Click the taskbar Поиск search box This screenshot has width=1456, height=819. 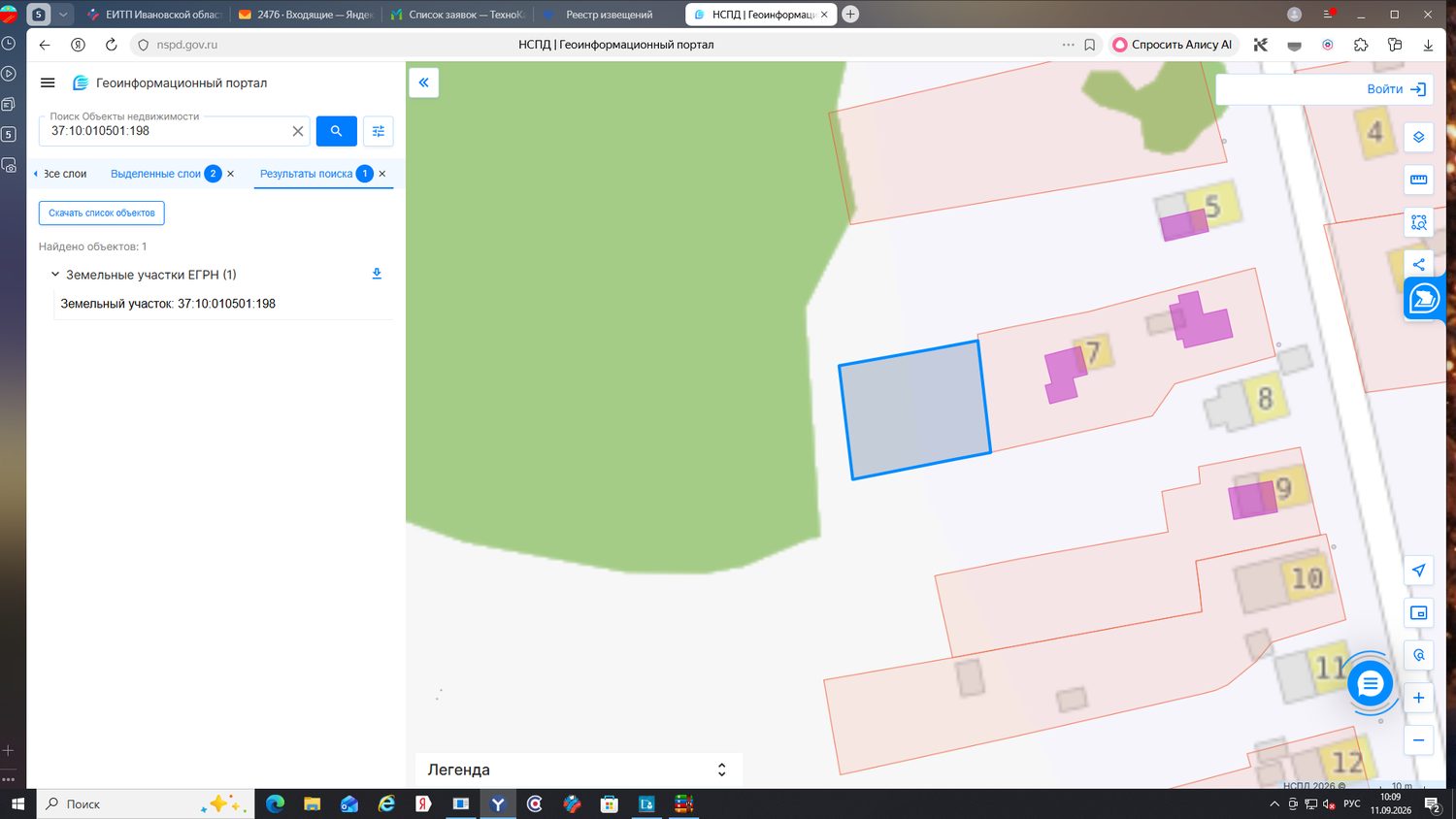[146, 803]
